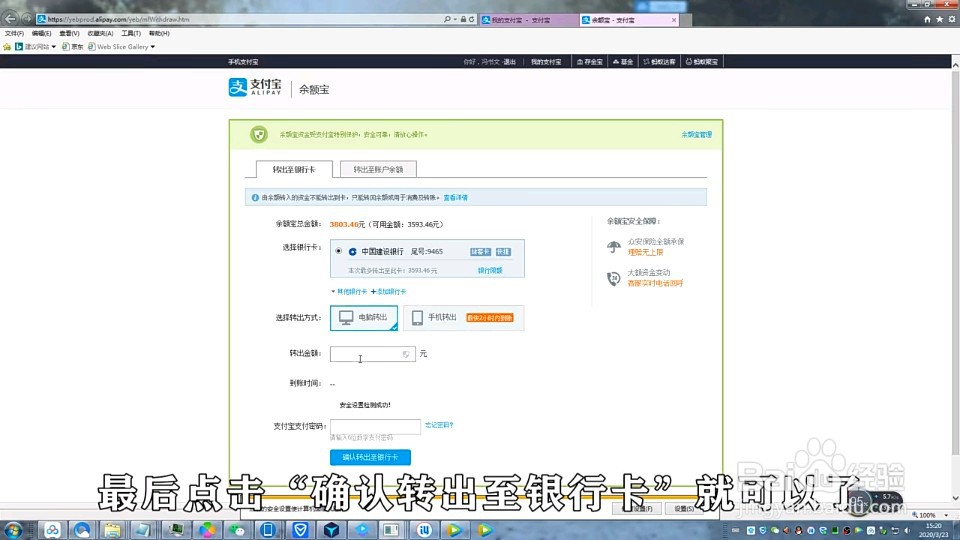Open 蚂蚁达客 in the navigation bar

[x=659, y=62]
